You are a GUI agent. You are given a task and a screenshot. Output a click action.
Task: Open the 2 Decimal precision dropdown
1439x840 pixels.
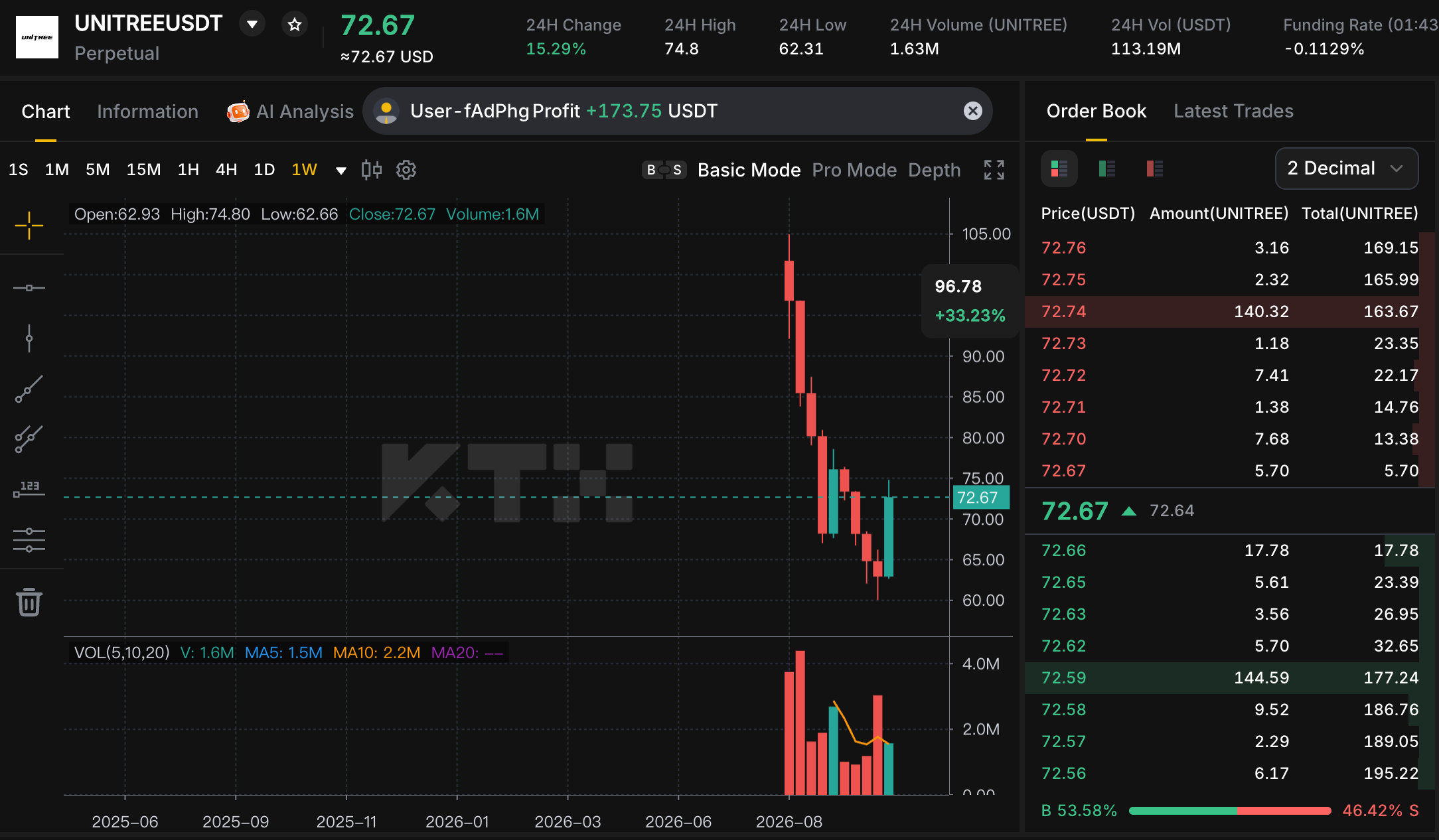pos(1347,169)
